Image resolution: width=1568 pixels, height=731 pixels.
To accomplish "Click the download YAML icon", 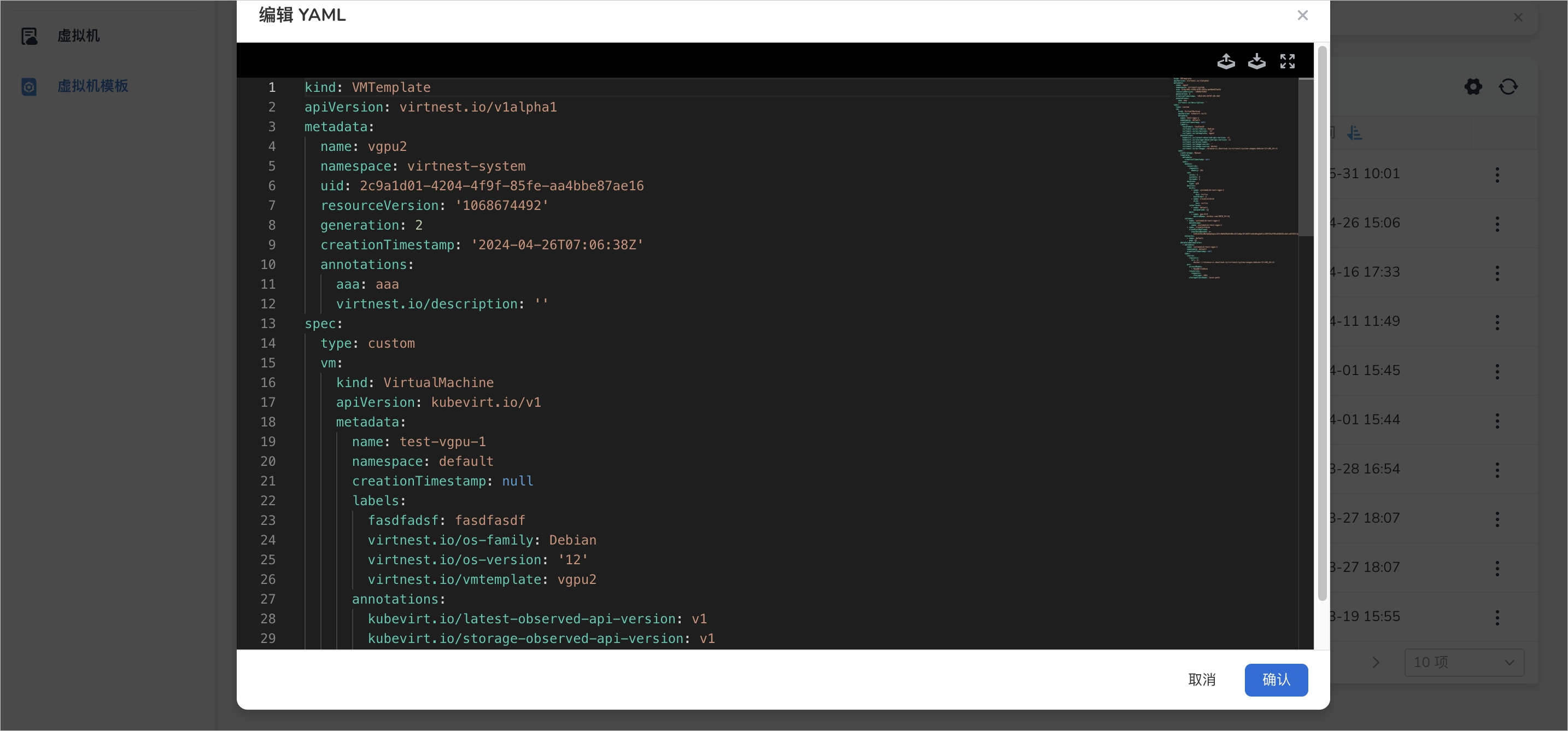I will click(x=1256, y=61).
